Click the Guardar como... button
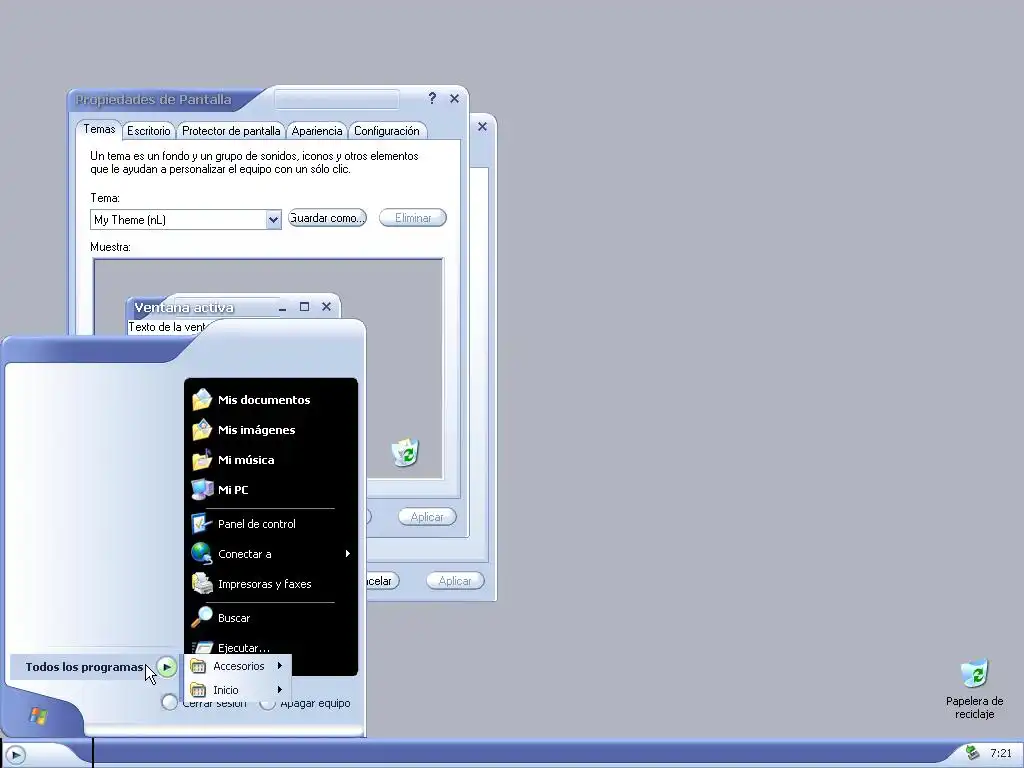Viewport: 1024px width, 768px height. 327,218
